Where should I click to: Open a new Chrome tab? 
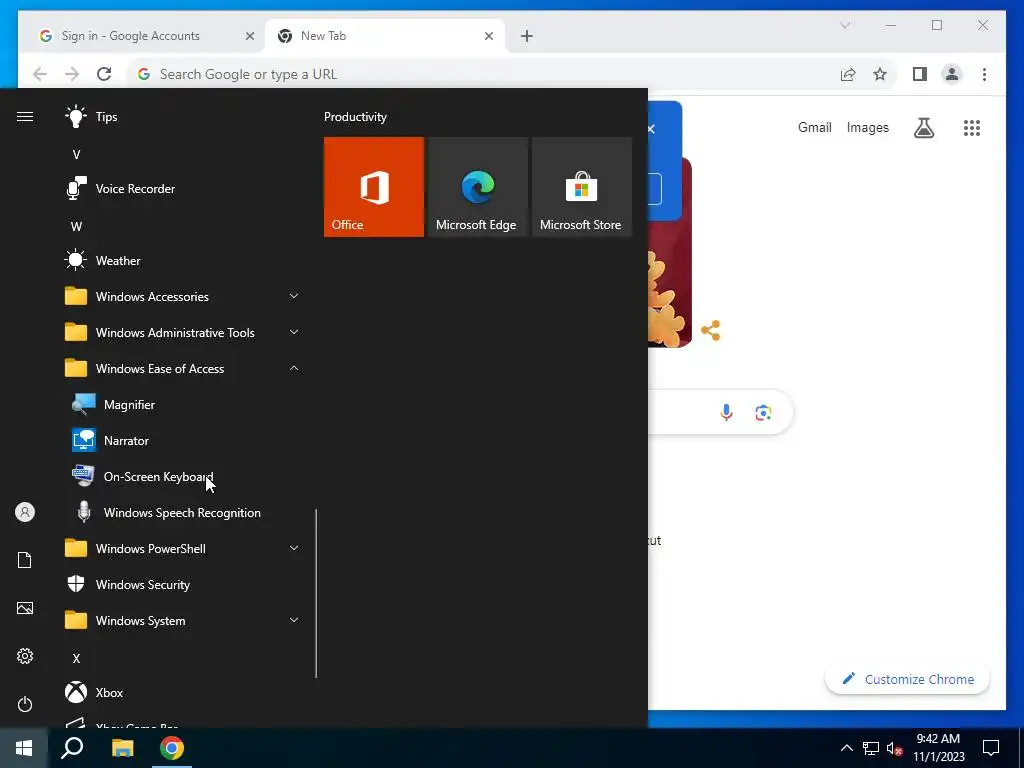click(526, 36)
